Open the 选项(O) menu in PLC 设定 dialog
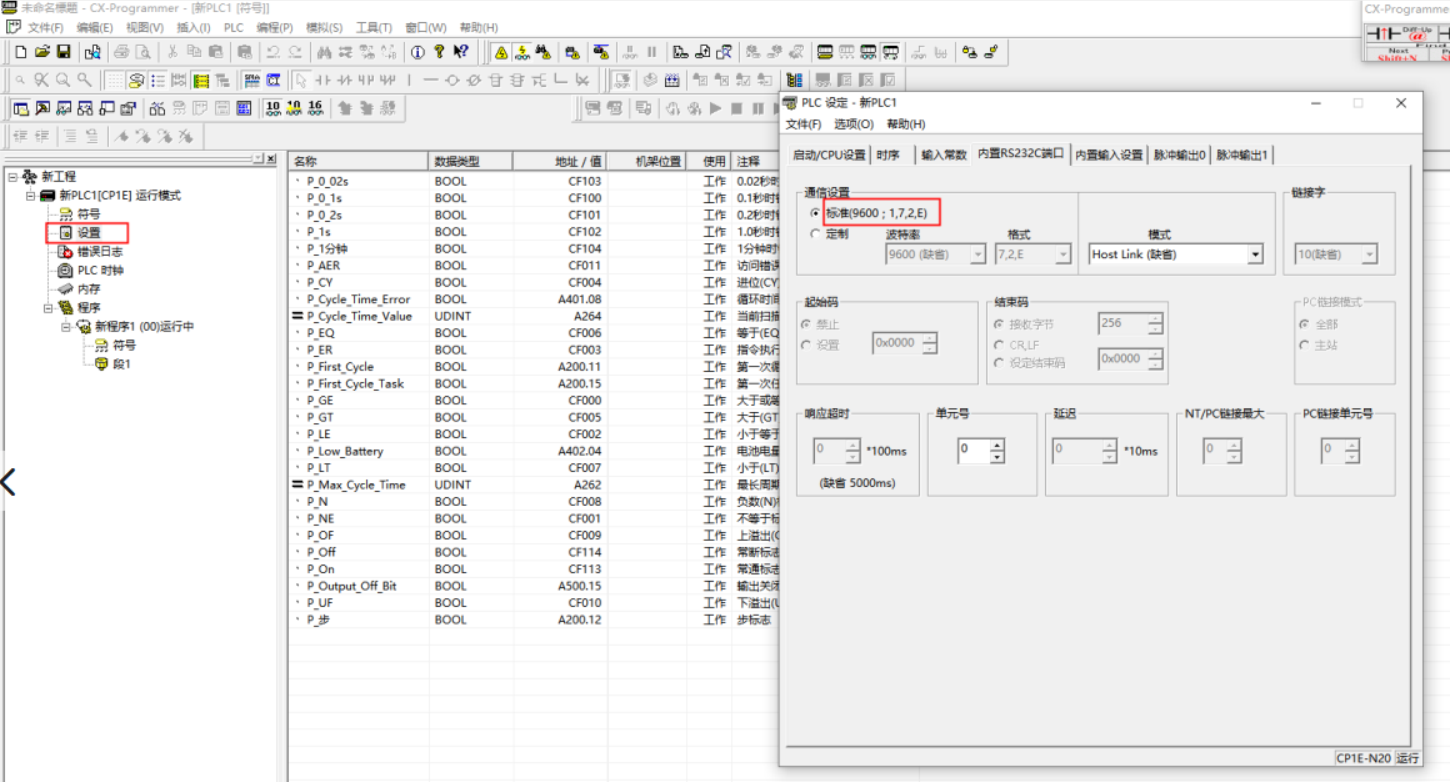 point(854,124)
